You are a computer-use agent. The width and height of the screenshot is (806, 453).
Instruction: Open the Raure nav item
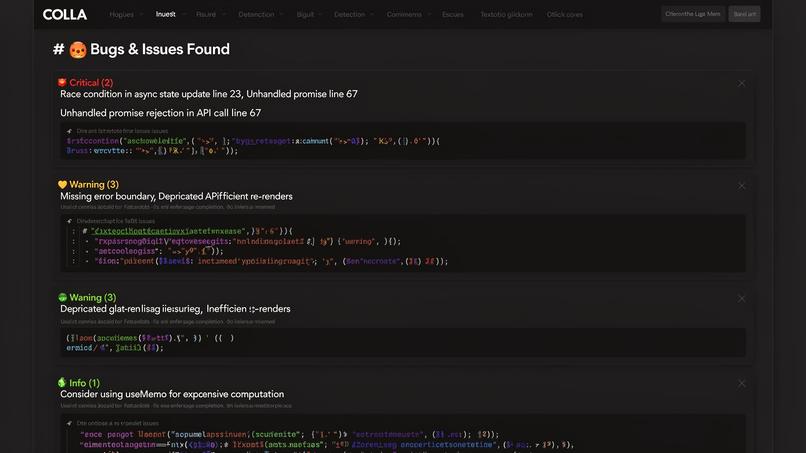click(x=206, y=14)
